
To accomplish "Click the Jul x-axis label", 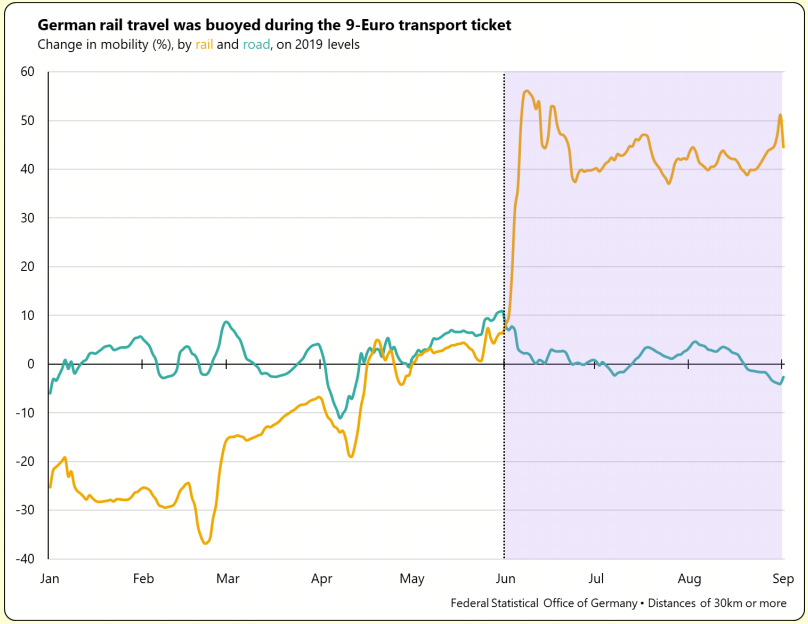I will point(596,578).
